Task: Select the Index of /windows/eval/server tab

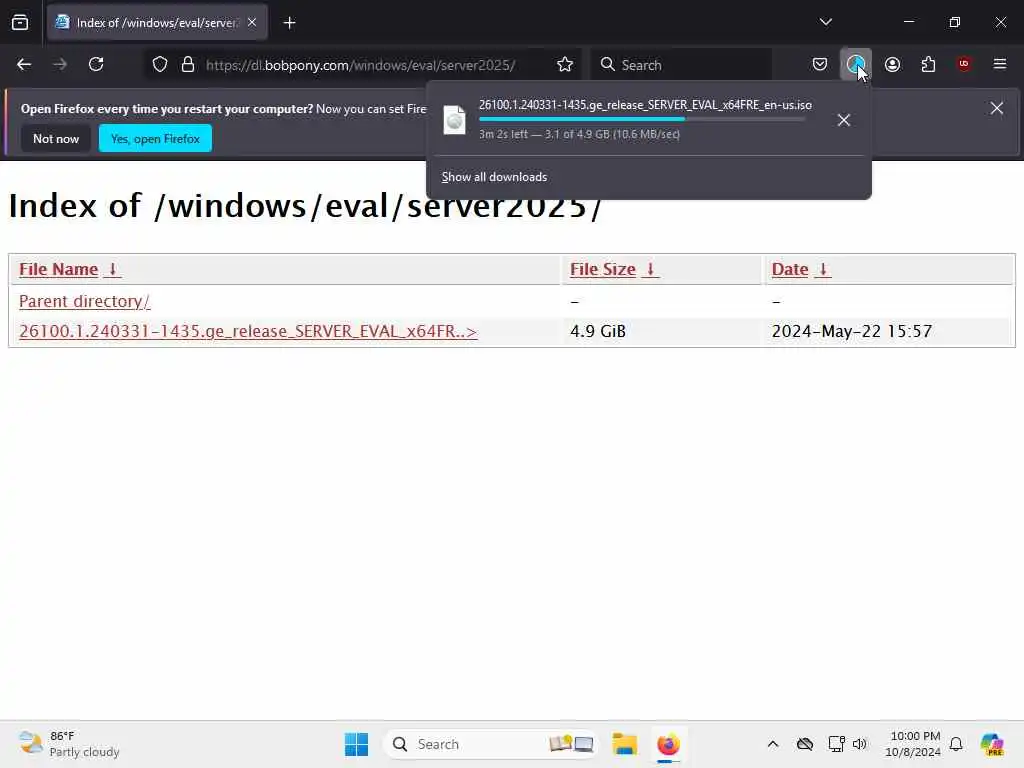Action: click(x=157, y=22)
